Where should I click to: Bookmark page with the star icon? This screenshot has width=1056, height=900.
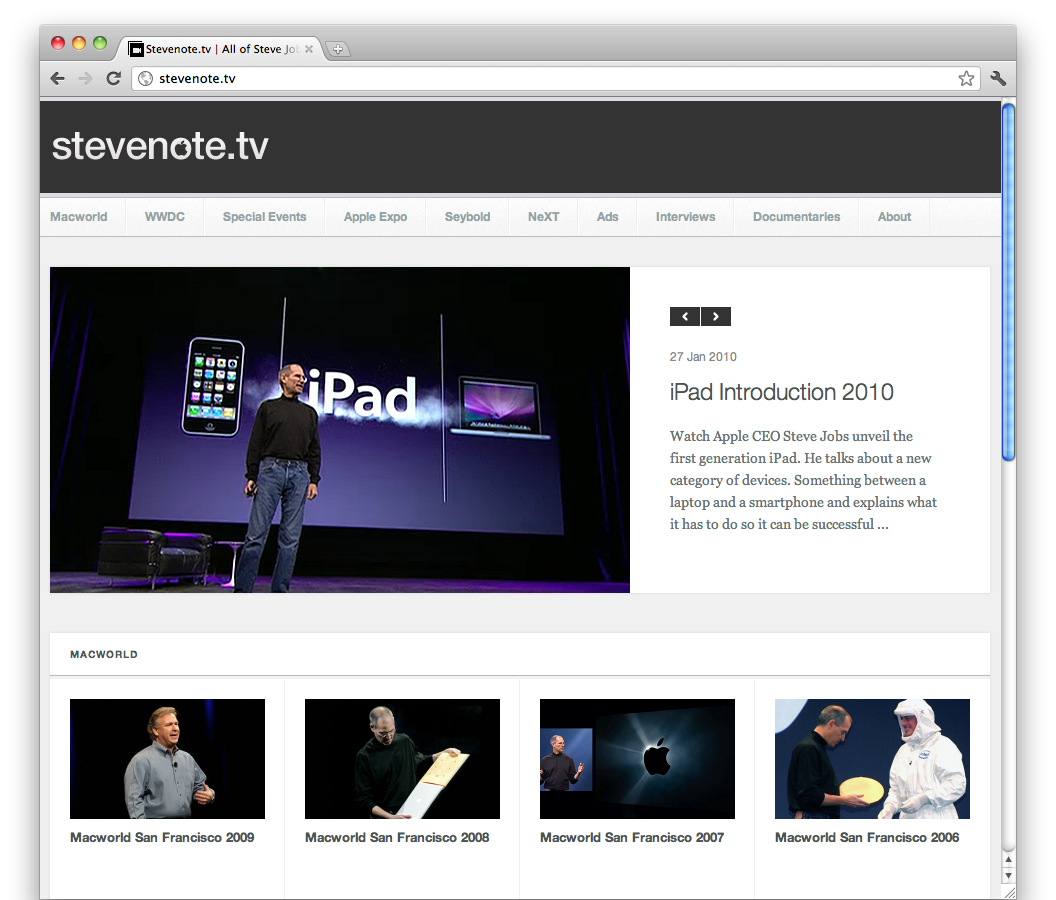point(966,79)
